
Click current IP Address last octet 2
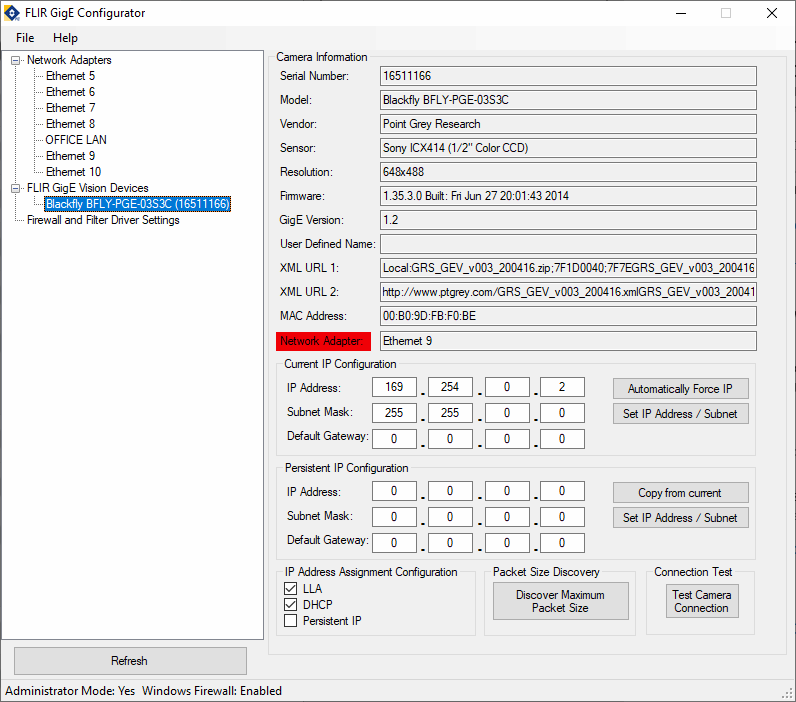[x=562, y=387]
